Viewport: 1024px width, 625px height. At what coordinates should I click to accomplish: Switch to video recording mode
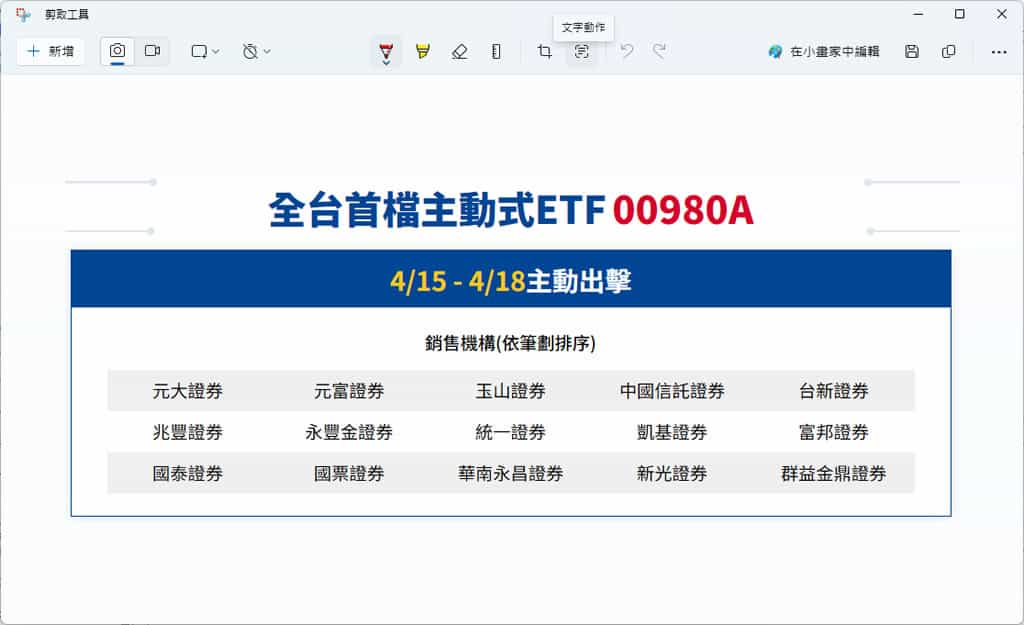coord(152,51)
